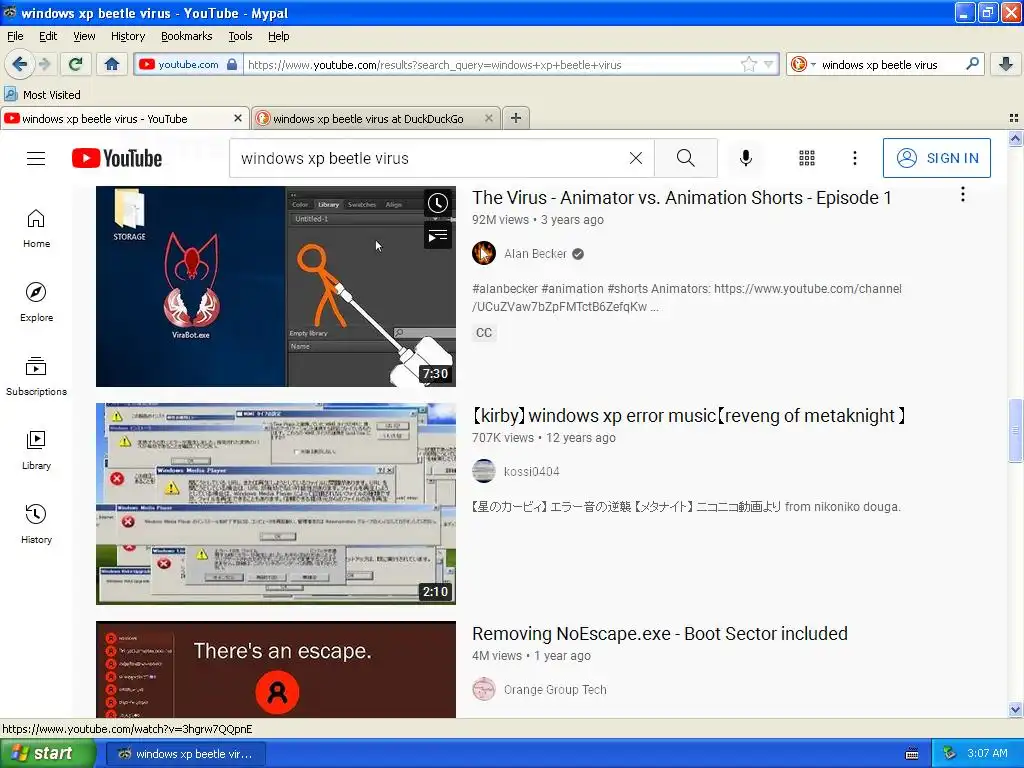Click the SIGN IN button
This screenshot has height=768, width=1024.
936,158
